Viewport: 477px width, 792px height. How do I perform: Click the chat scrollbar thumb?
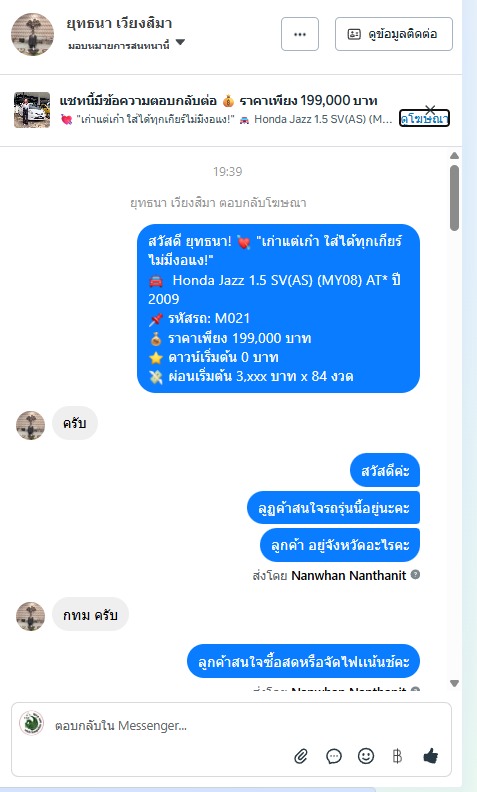click(454, 197)
